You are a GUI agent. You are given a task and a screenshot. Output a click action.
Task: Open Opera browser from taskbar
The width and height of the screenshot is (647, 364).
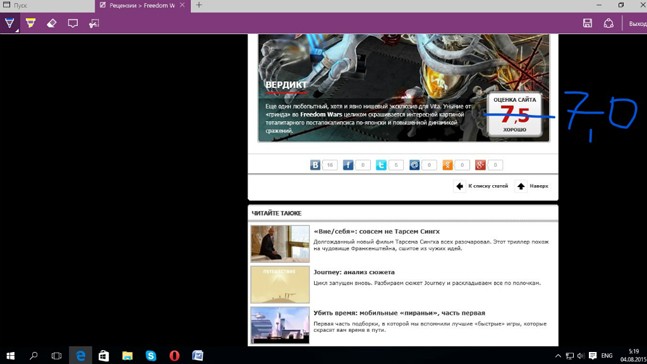pos(174,355)
